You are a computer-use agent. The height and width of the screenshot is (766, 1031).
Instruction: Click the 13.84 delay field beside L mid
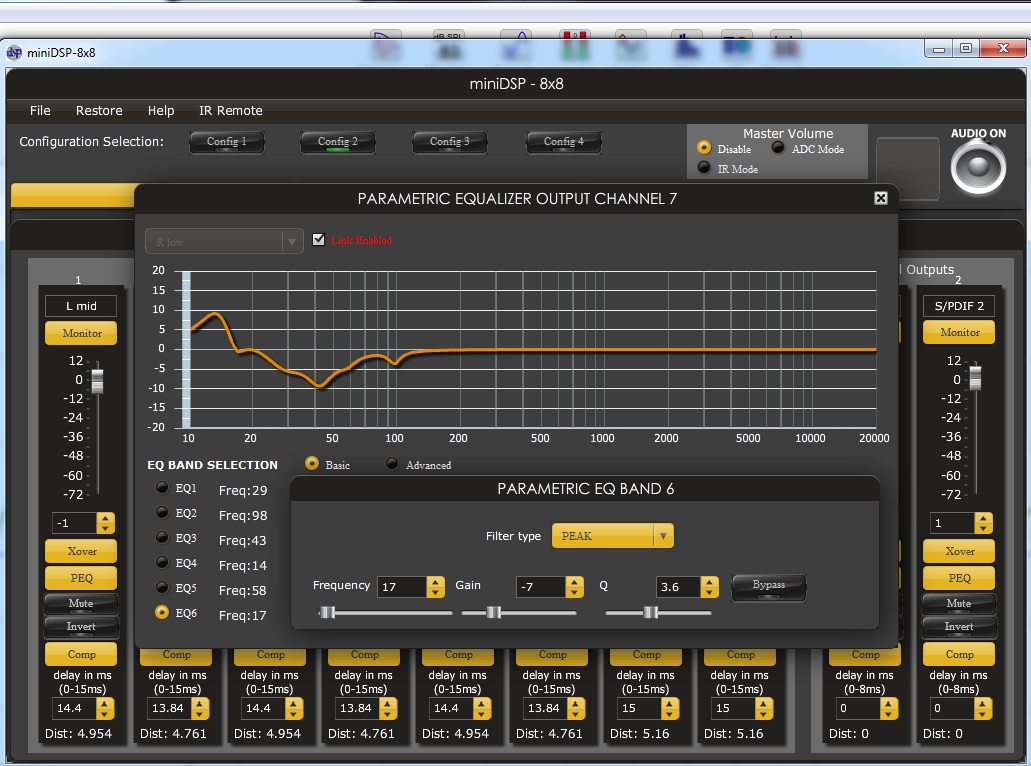pos(169,709)
